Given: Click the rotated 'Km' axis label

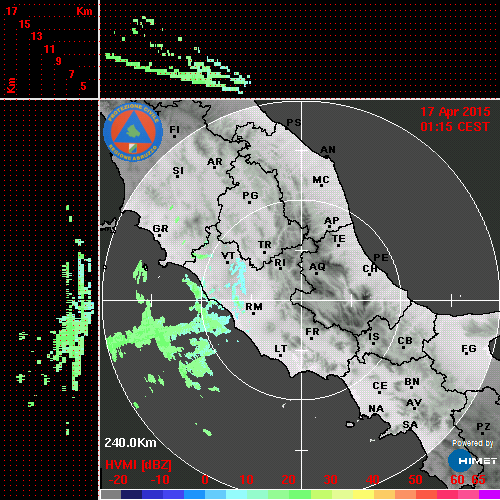Looking at the screenshot, I should [11, 86].
